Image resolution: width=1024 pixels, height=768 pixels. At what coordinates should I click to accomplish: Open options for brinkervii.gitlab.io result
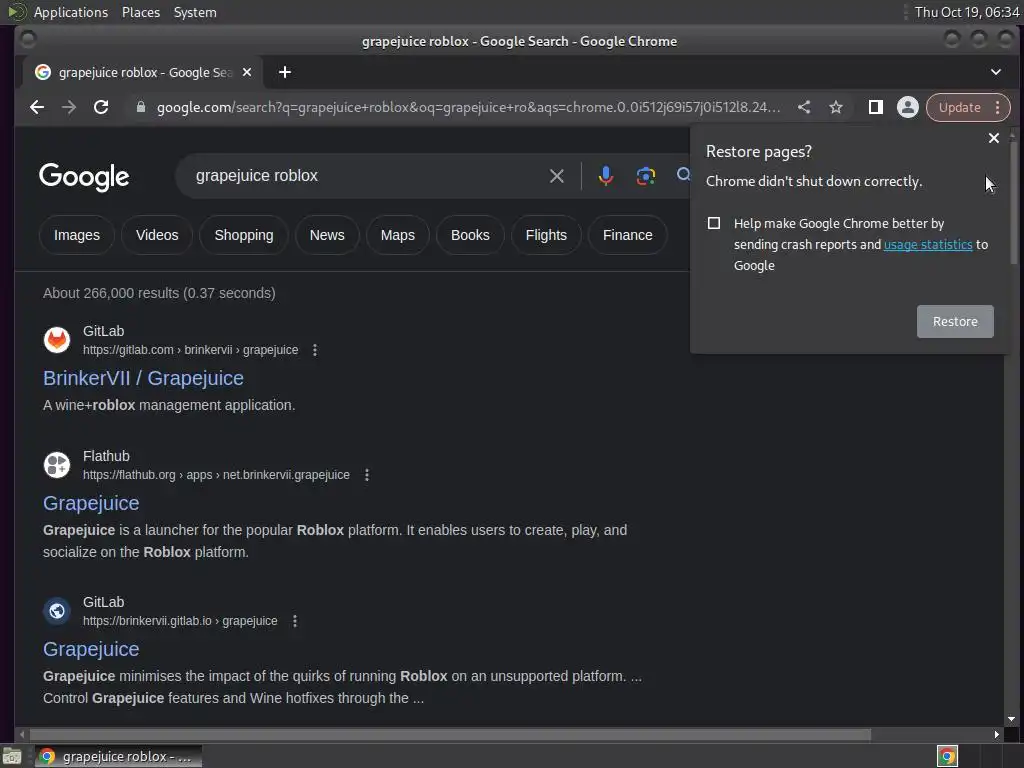click(x=295, y=621)
